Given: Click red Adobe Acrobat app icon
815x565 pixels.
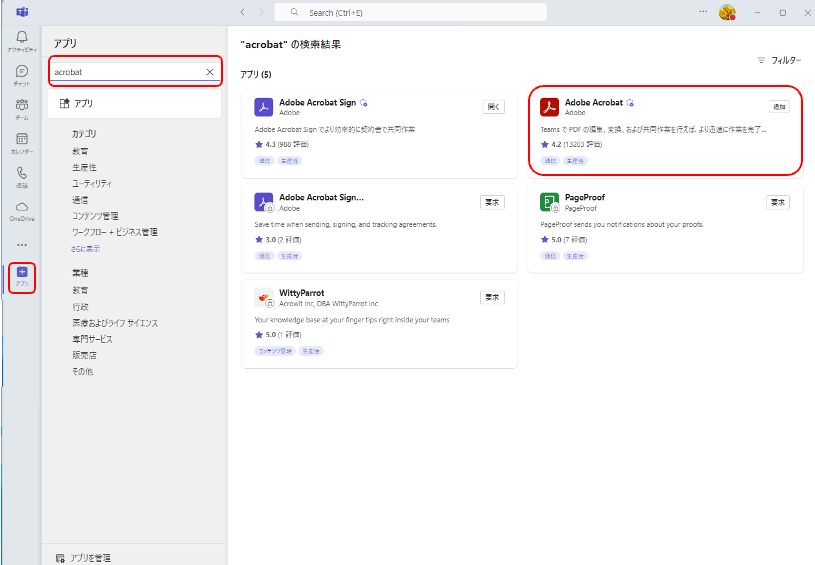Looking at the screenshot, I should 549,107.
